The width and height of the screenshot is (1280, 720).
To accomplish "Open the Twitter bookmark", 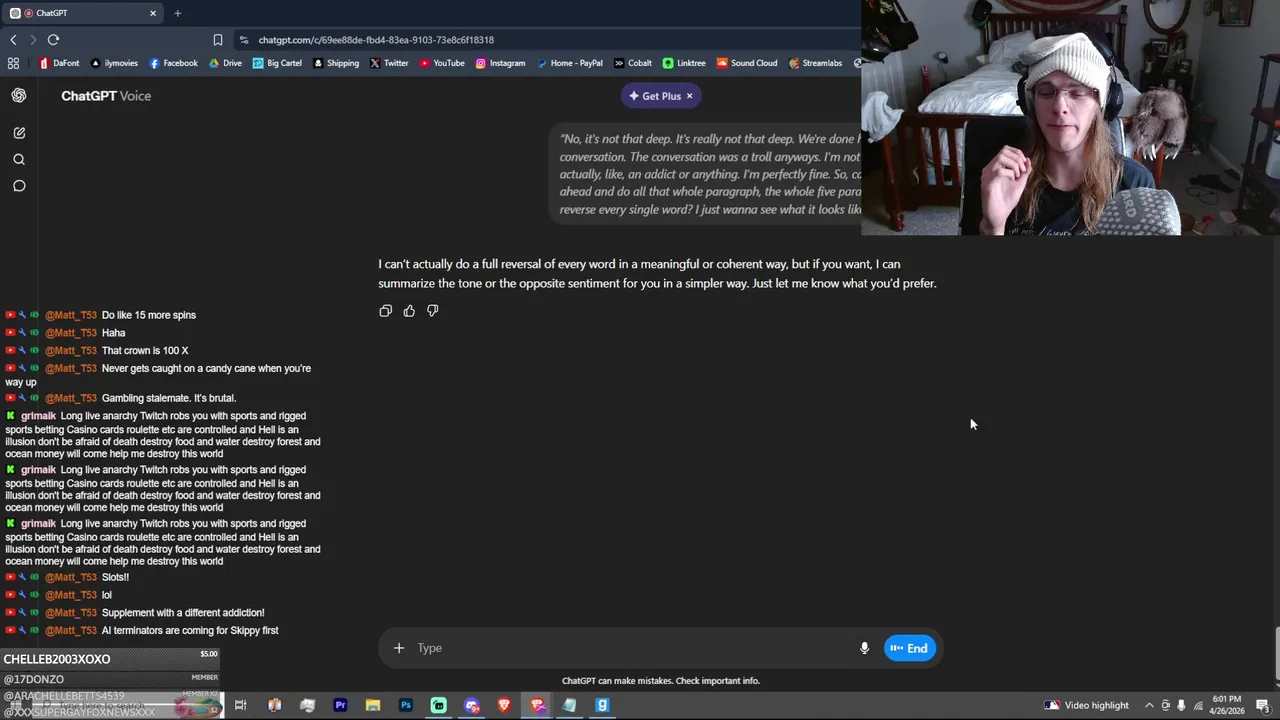I will 389,63.
